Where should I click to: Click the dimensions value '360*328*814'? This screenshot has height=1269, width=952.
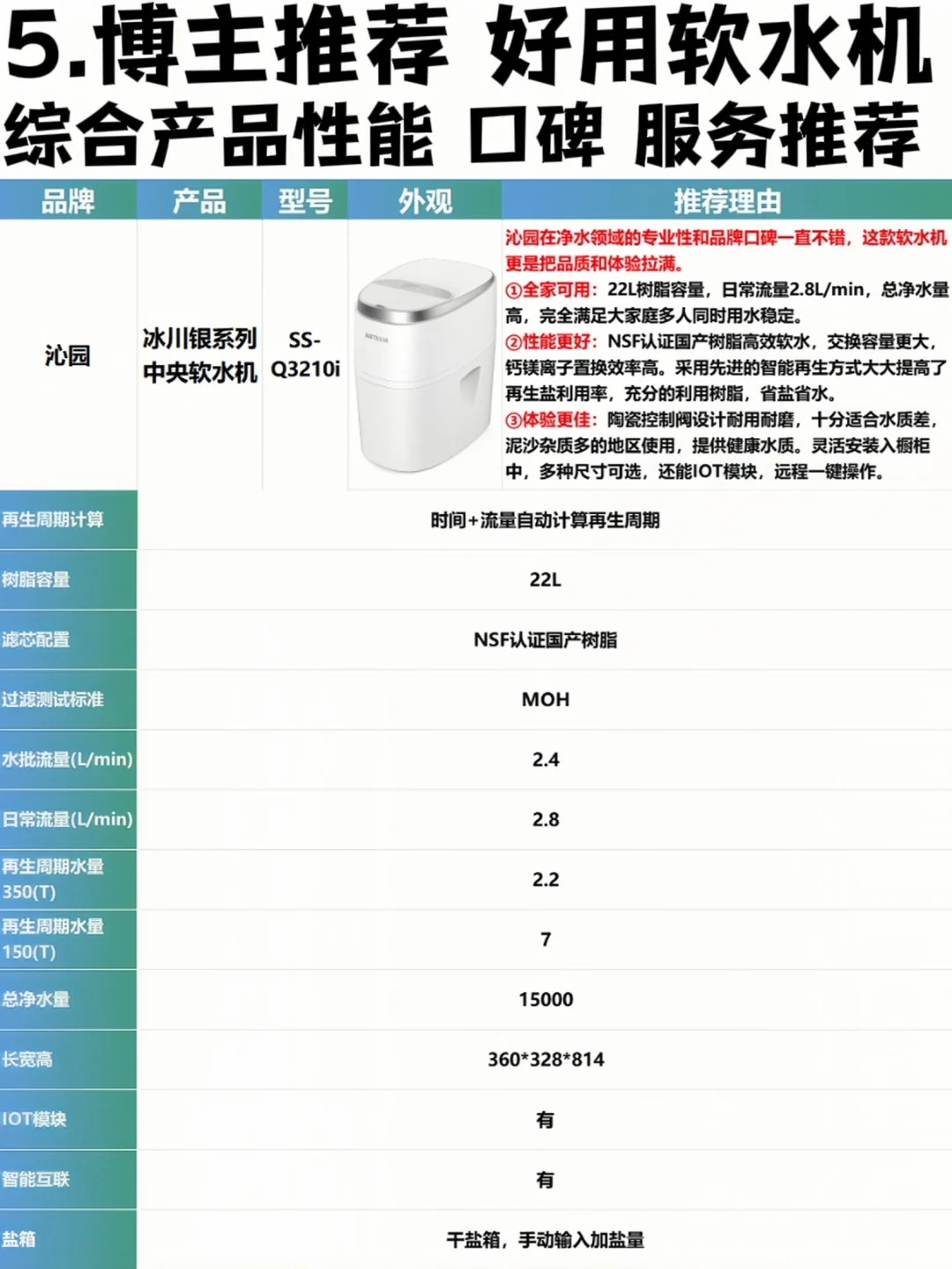pos(546,1059)
